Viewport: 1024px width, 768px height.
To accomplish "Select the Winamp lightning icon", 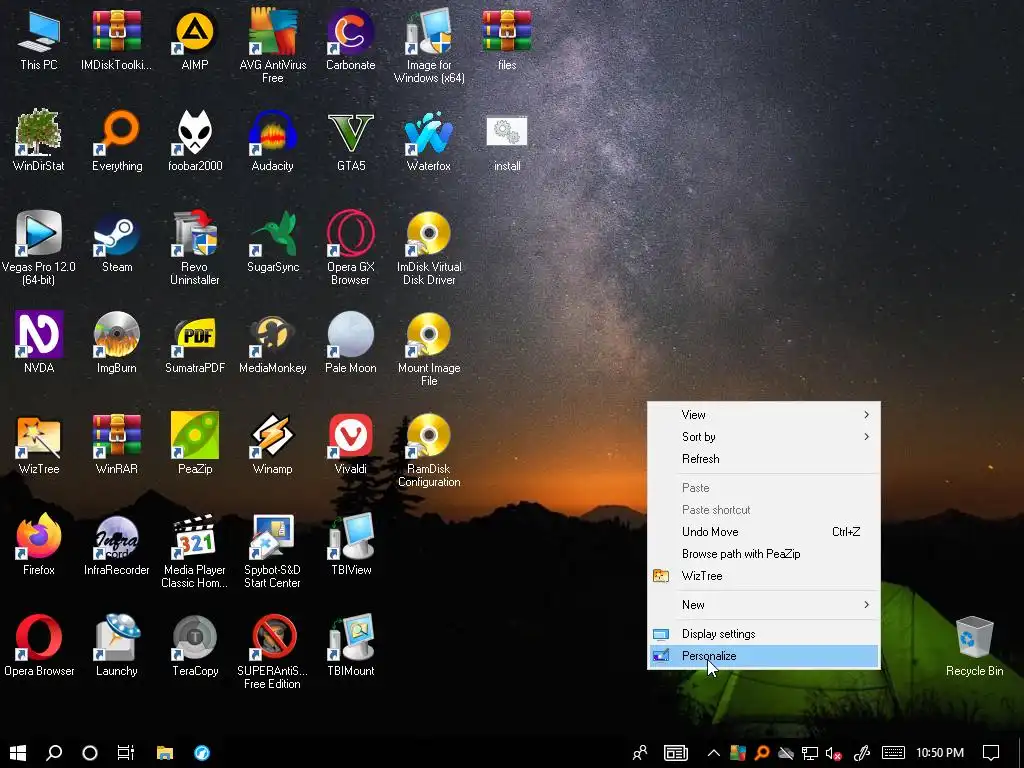I will pos(272,436).
